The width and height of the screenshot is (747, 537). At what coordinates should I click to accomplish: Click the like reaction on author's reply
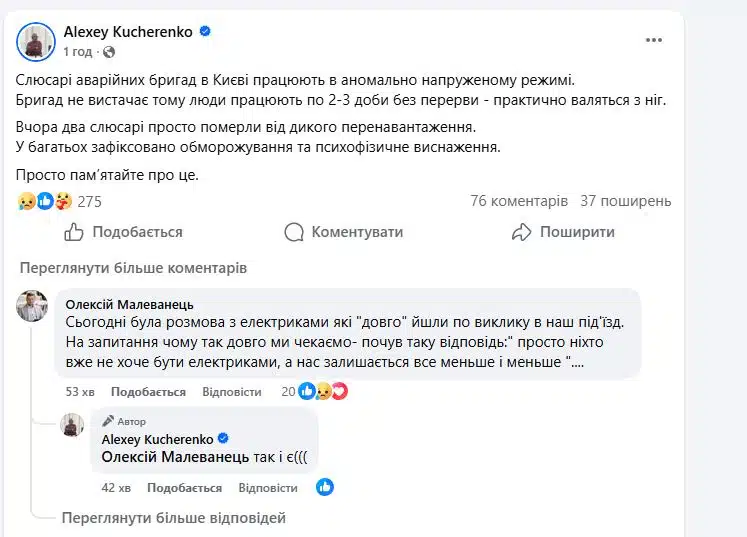pos(325,487)
